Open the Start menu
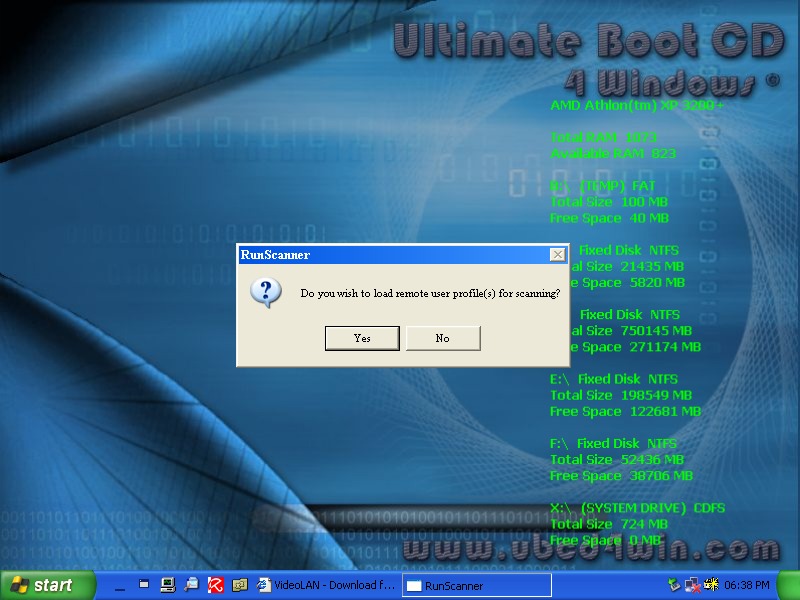 click(x=42, y=585)
